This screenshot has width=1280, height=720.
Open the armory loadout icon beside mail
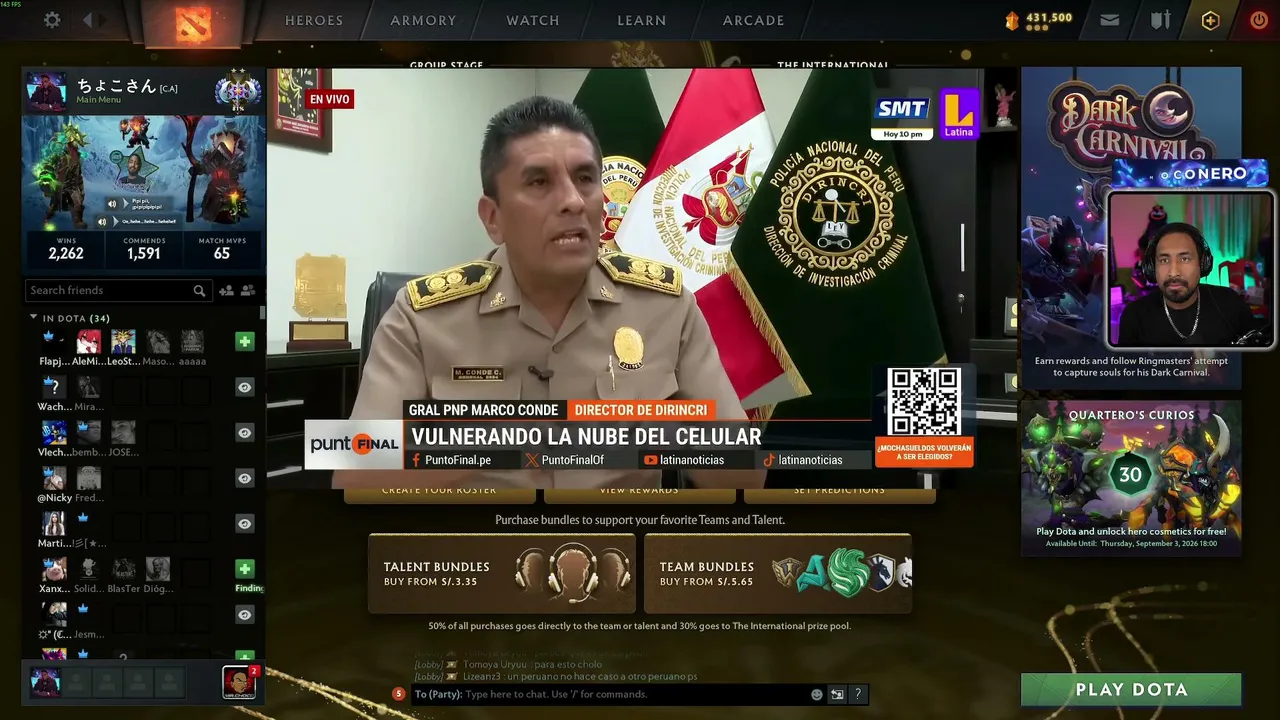(1160, 20)
